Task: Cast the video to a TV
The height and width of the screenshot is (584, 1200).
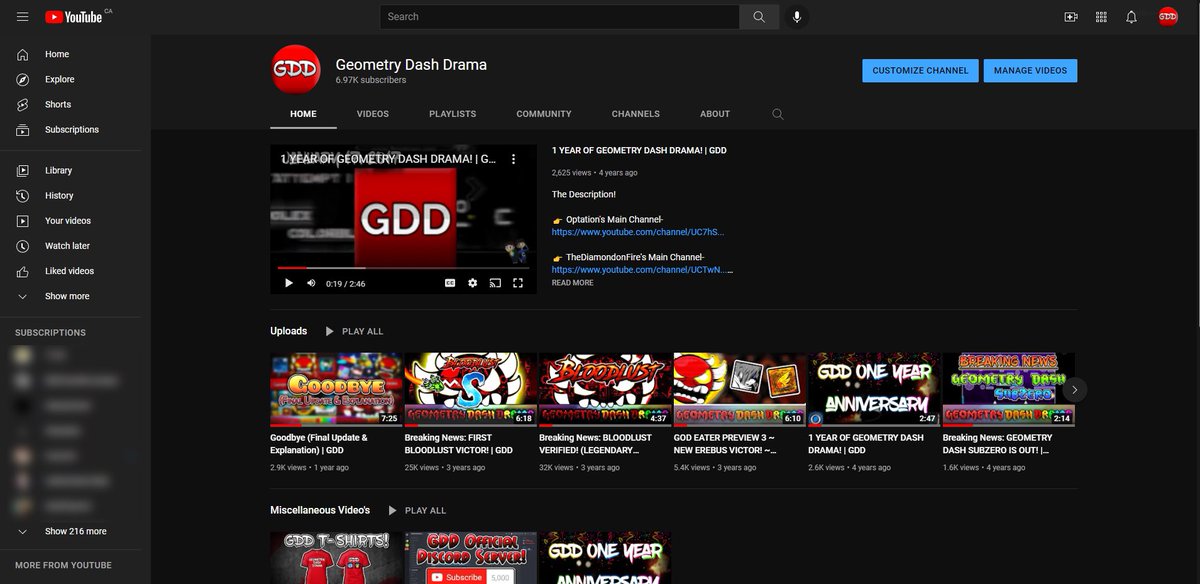Action: [495, 283]
